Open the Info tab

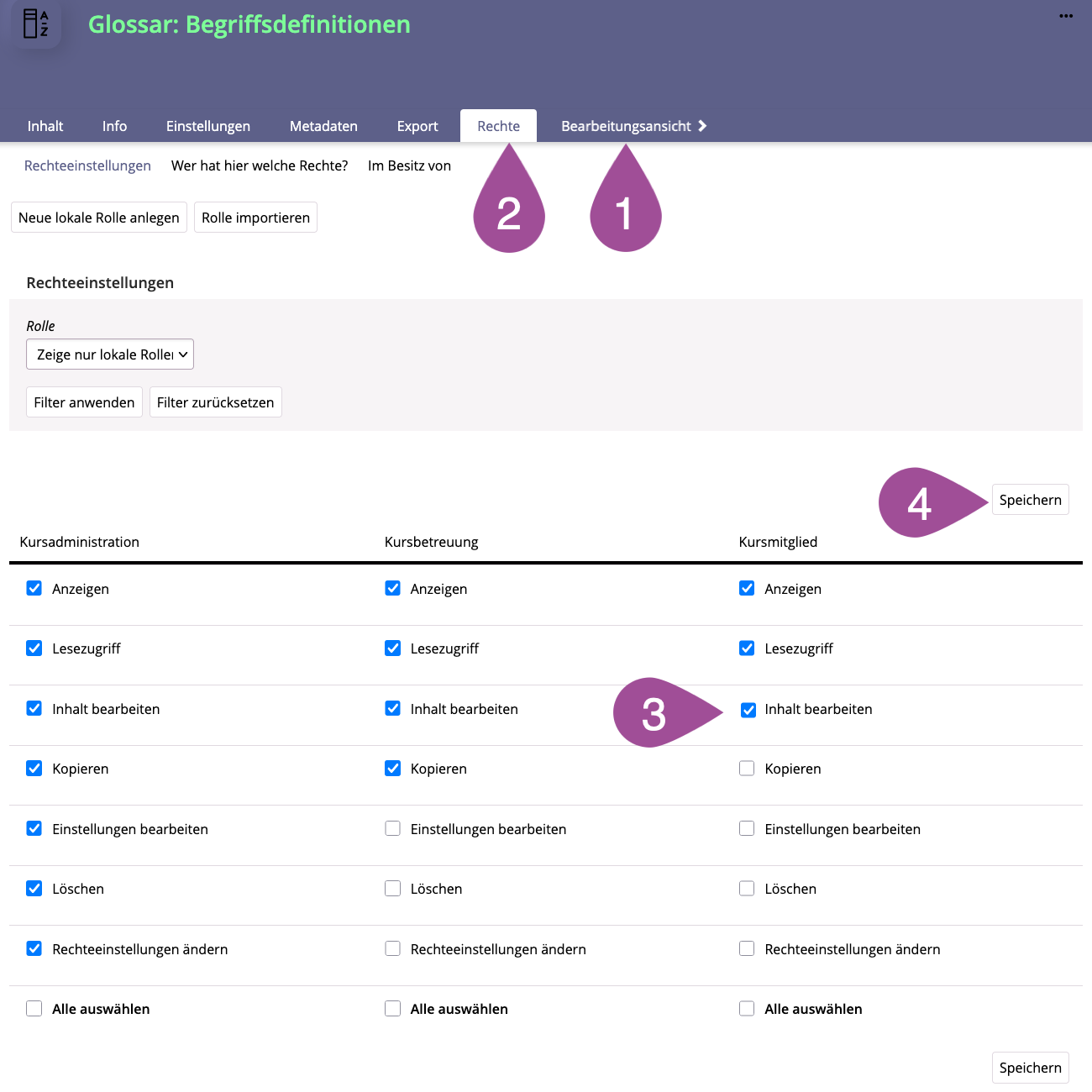(114, 126)
